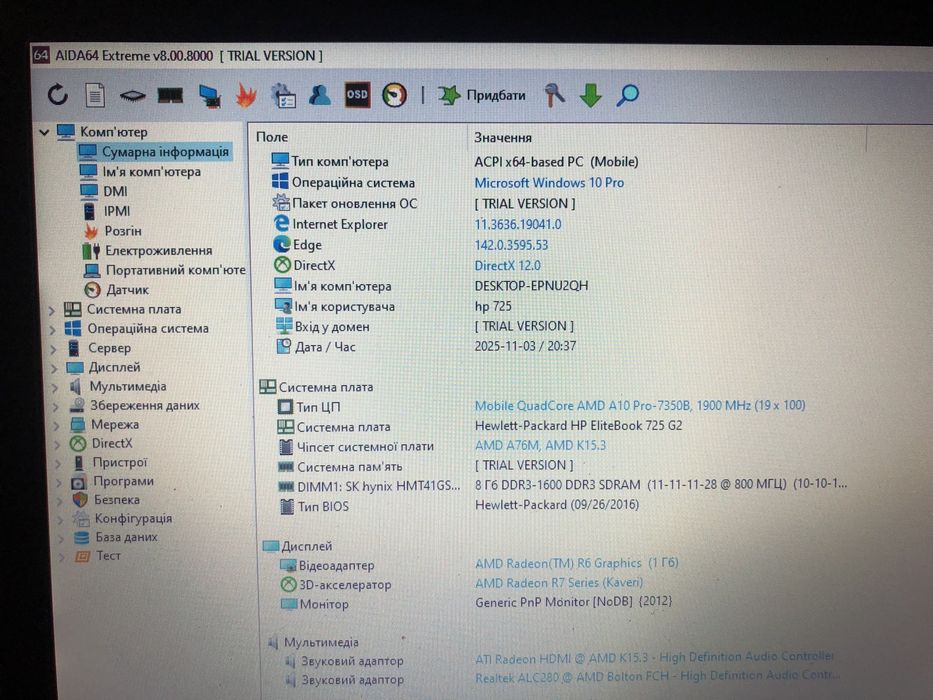The image size is (933, 700).
Task: Select Програми in the tree
Action: [x=123, y=480]
